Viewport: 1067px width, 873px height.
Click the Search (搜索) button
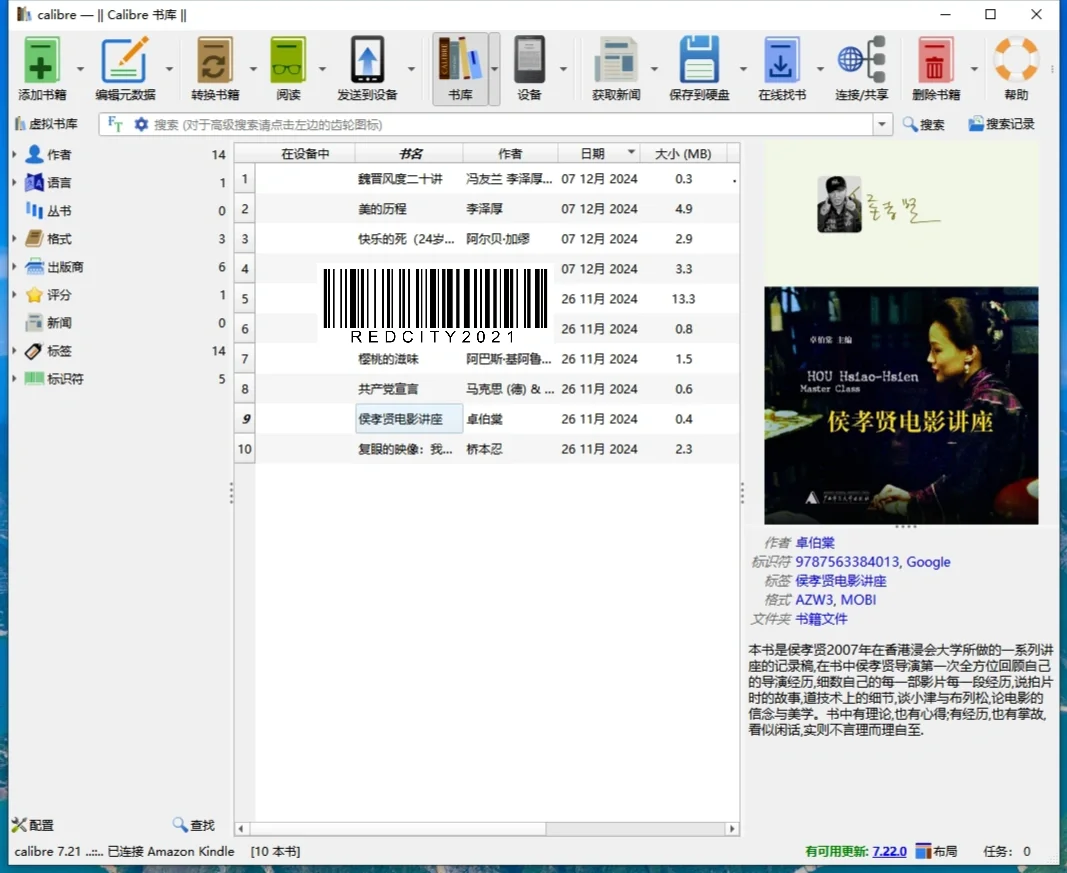coord(923,124)
